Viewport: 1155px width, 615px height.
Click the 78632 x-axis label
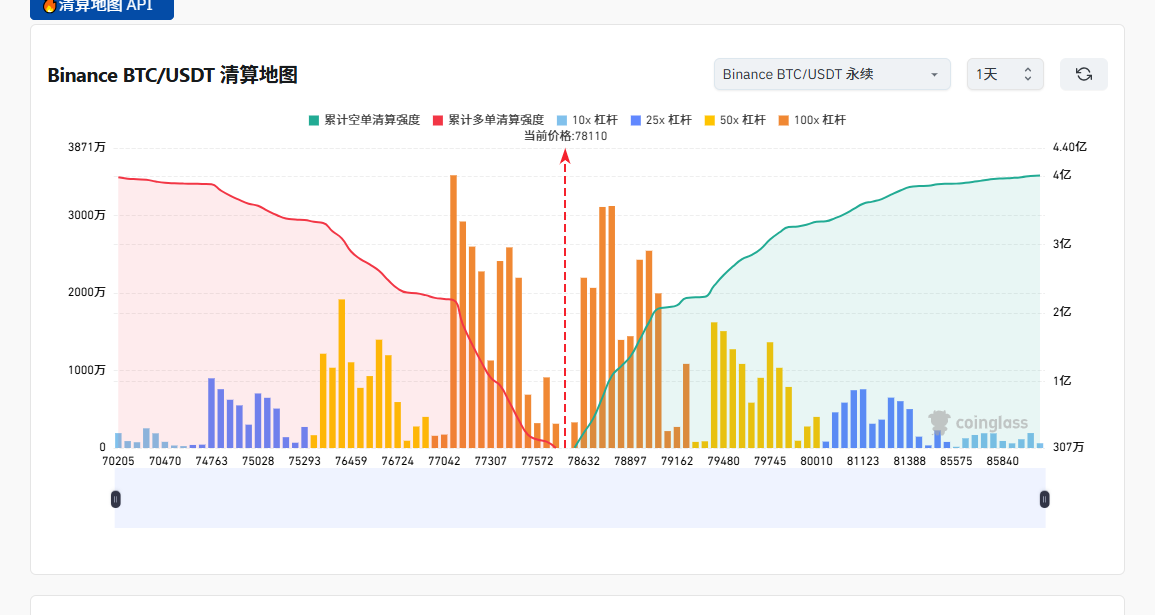tap(583, 461)
